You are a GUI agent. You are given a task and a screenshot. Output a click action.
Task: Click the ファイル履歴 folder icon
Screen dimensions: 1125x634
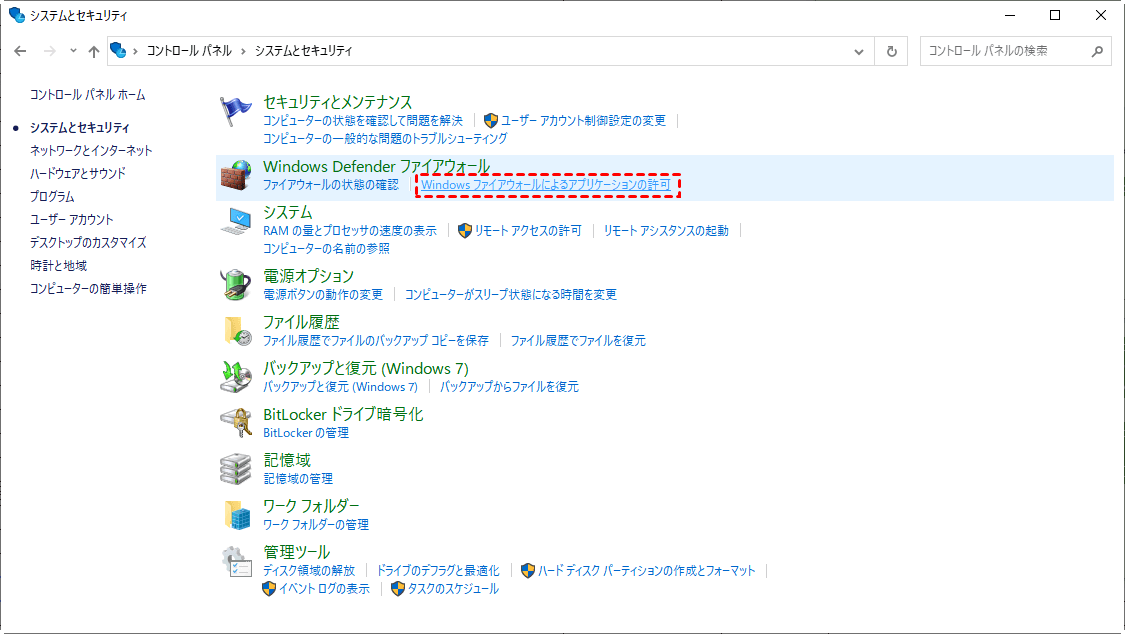point(237,331)
